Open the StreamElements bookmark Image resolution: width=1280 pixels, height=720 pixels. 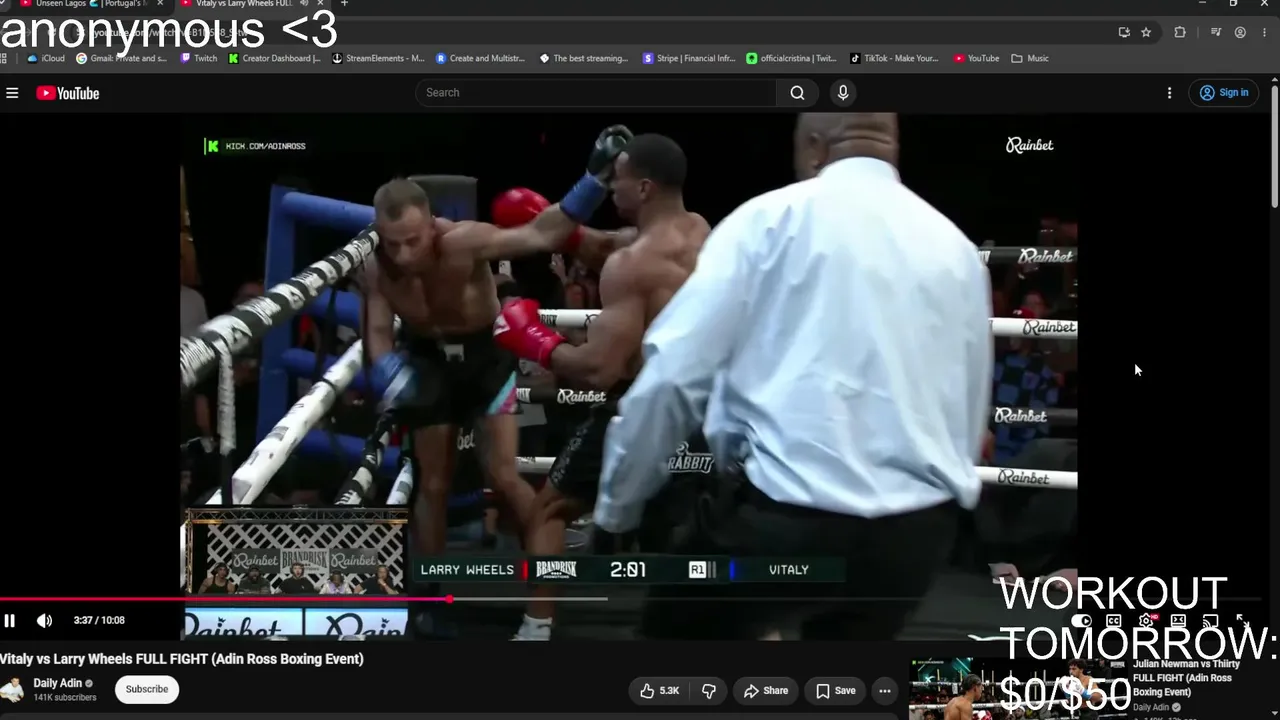[379, 58]
